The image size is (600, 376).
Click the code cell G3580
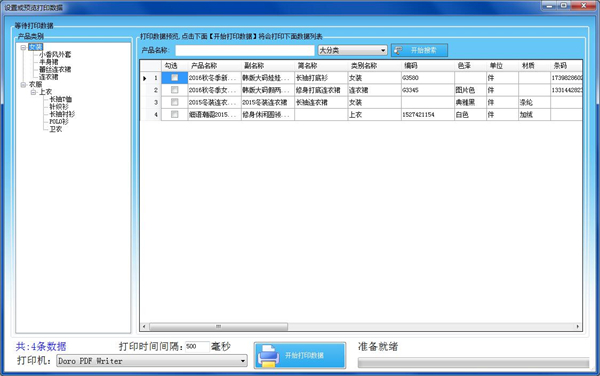428,78
